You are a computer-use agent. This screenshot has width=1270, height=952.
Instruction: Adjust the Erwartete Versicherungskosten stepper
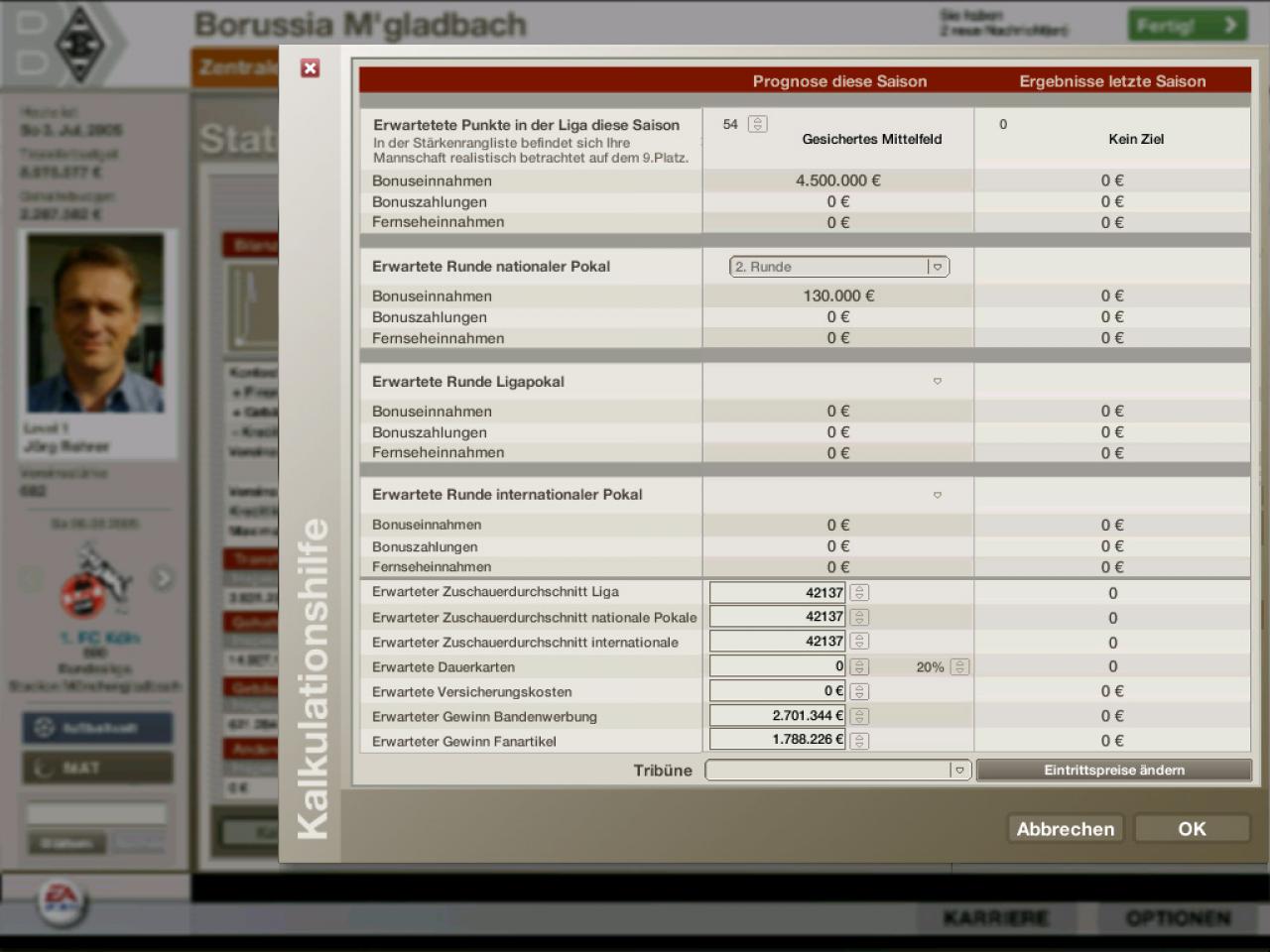859,691
